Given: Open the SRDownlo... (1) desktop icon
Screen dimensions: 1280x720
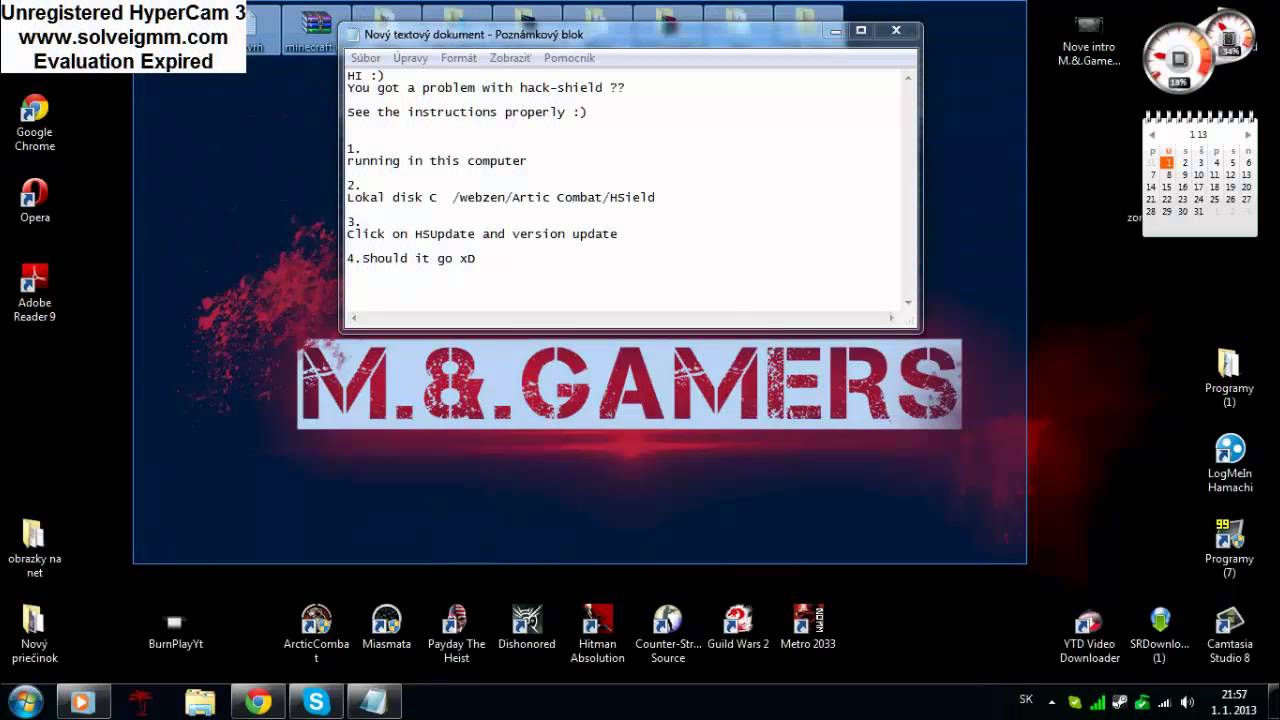Looking at the screenshot, I should pos(1159,636).
